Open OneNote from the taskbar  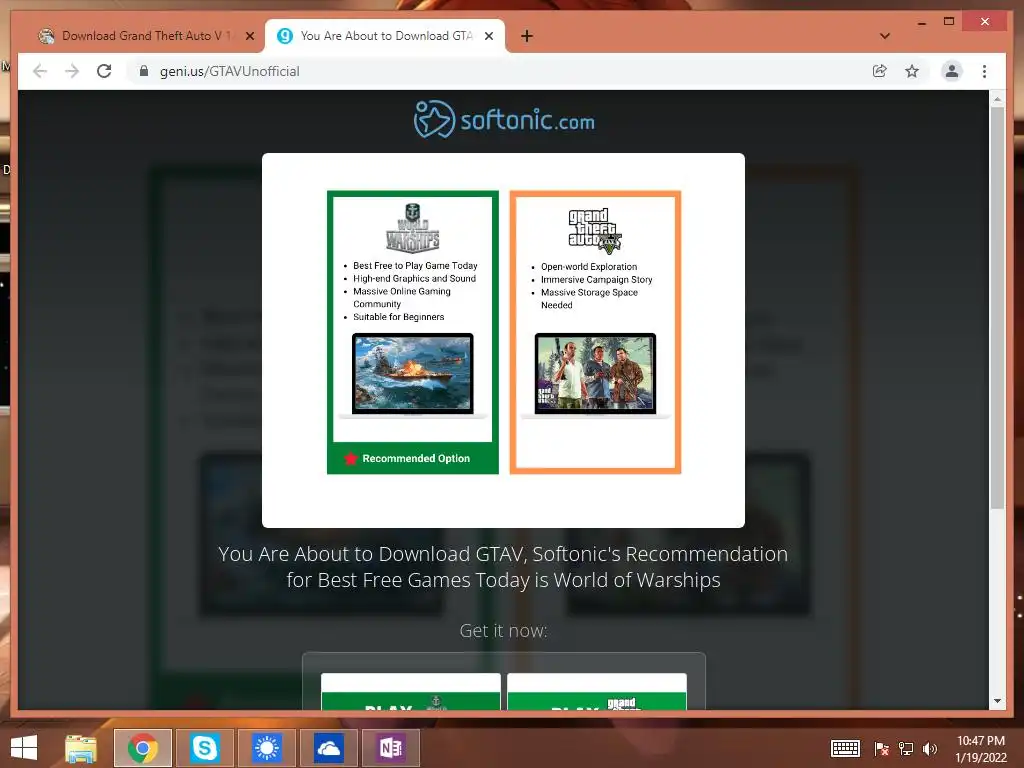click(x=391, y=748)
